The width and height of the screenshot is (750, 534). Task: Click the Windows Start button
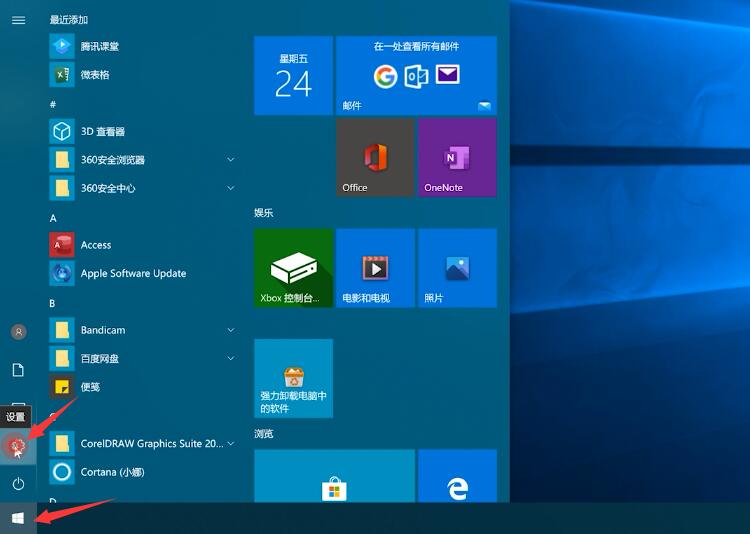[18, 518]
